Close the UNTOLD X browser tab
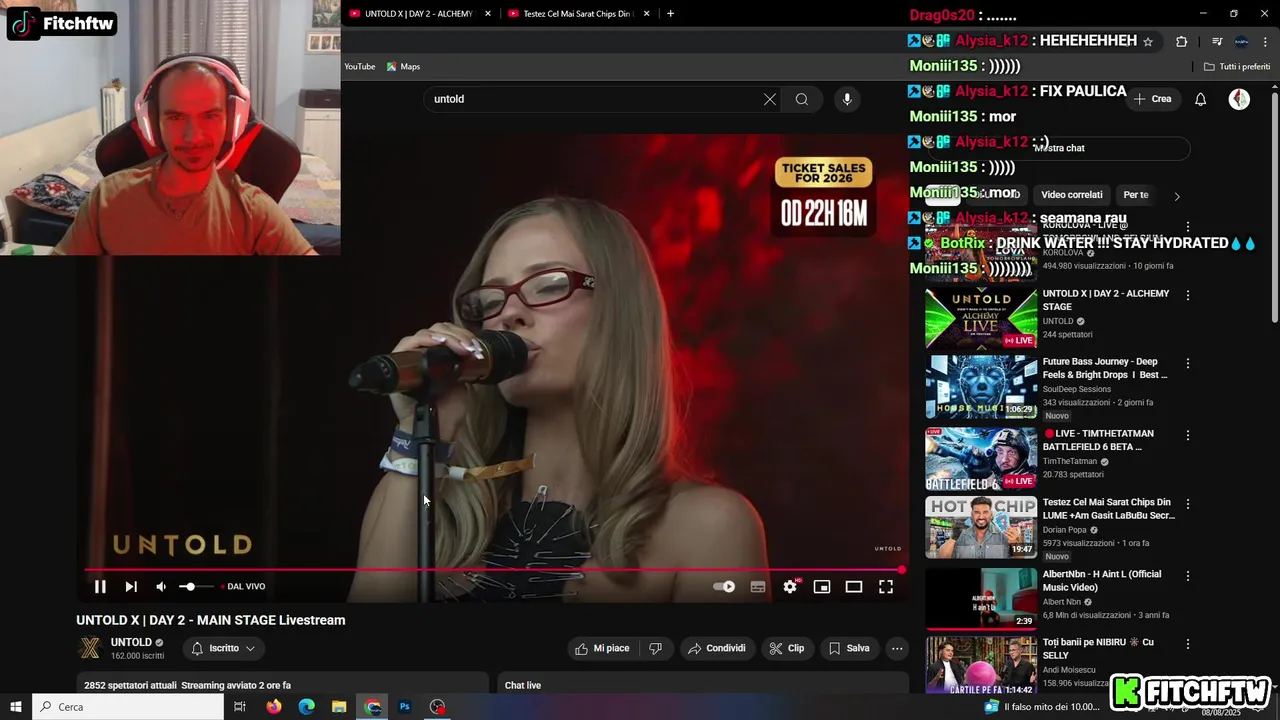 pos(488,14)
